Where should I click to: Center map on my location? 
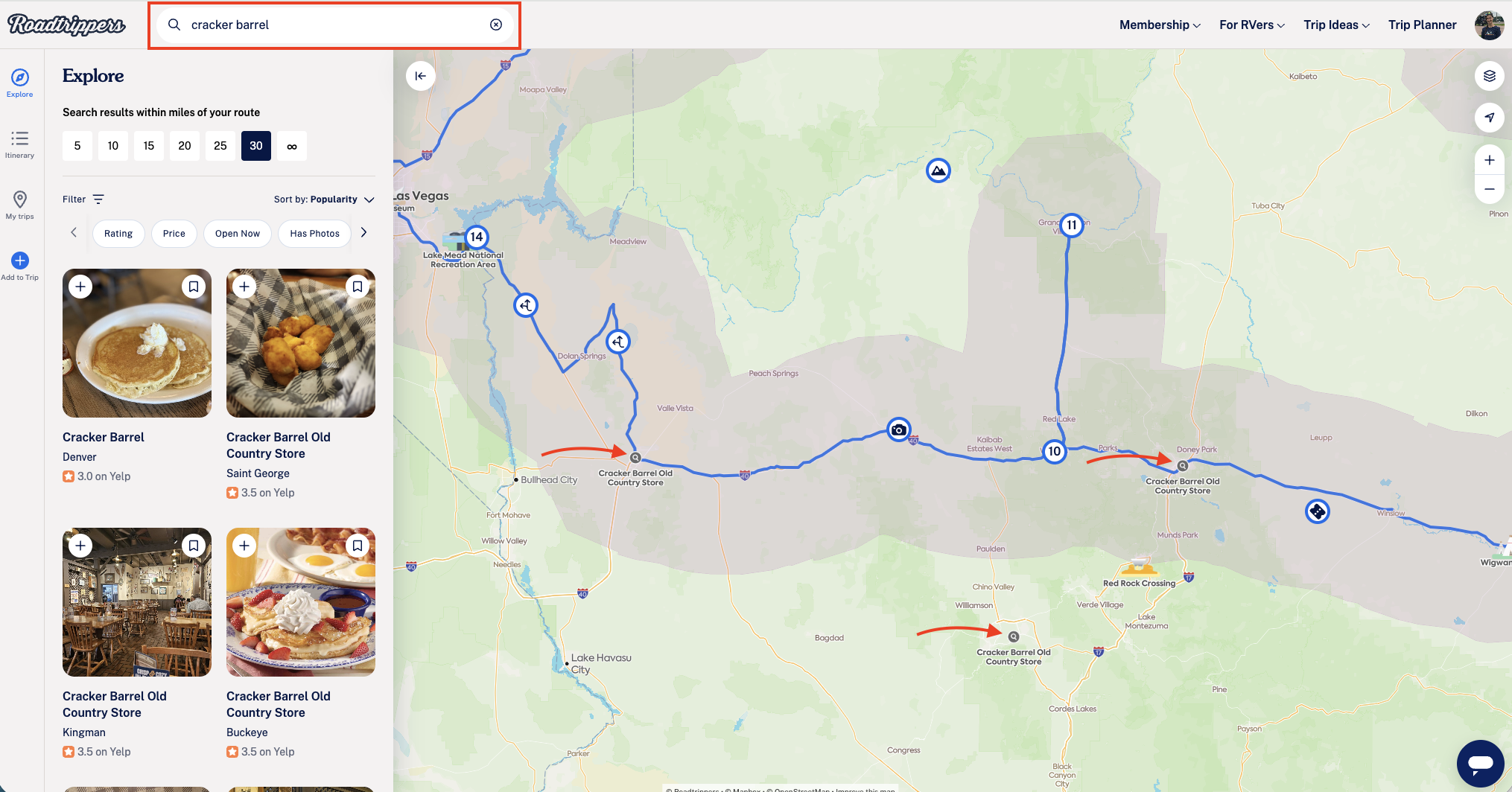point(1490,118)
